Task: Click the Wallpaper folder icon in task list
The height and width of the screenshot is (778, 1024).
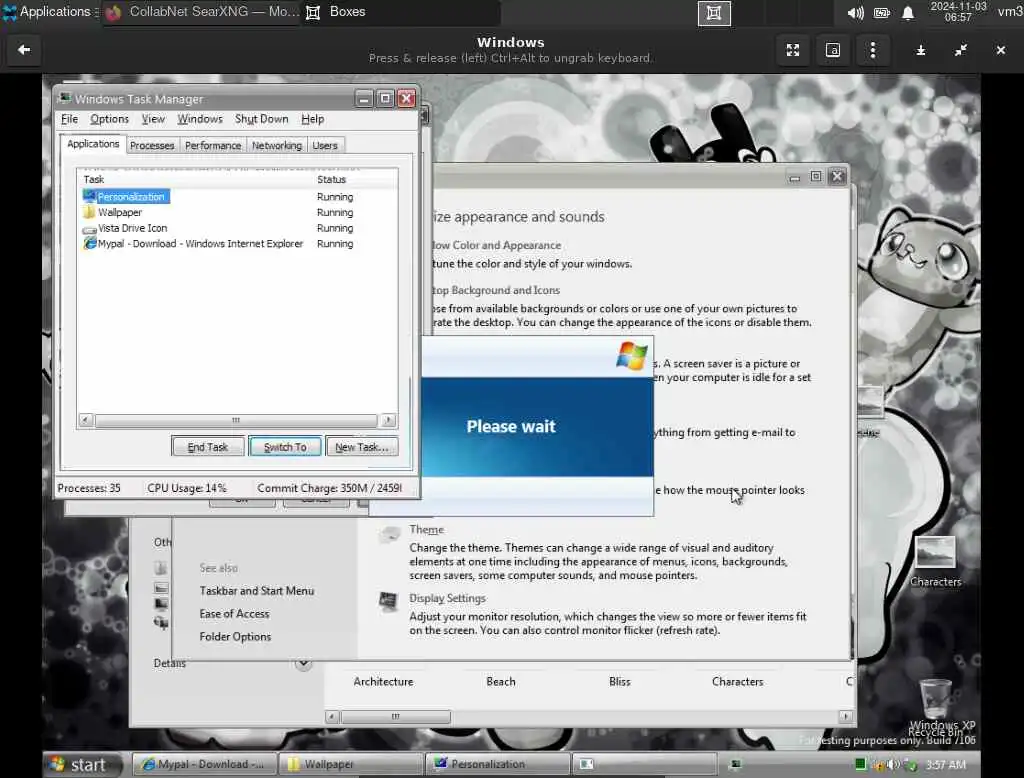Action: pyautogui.click(x=89, y=212)
